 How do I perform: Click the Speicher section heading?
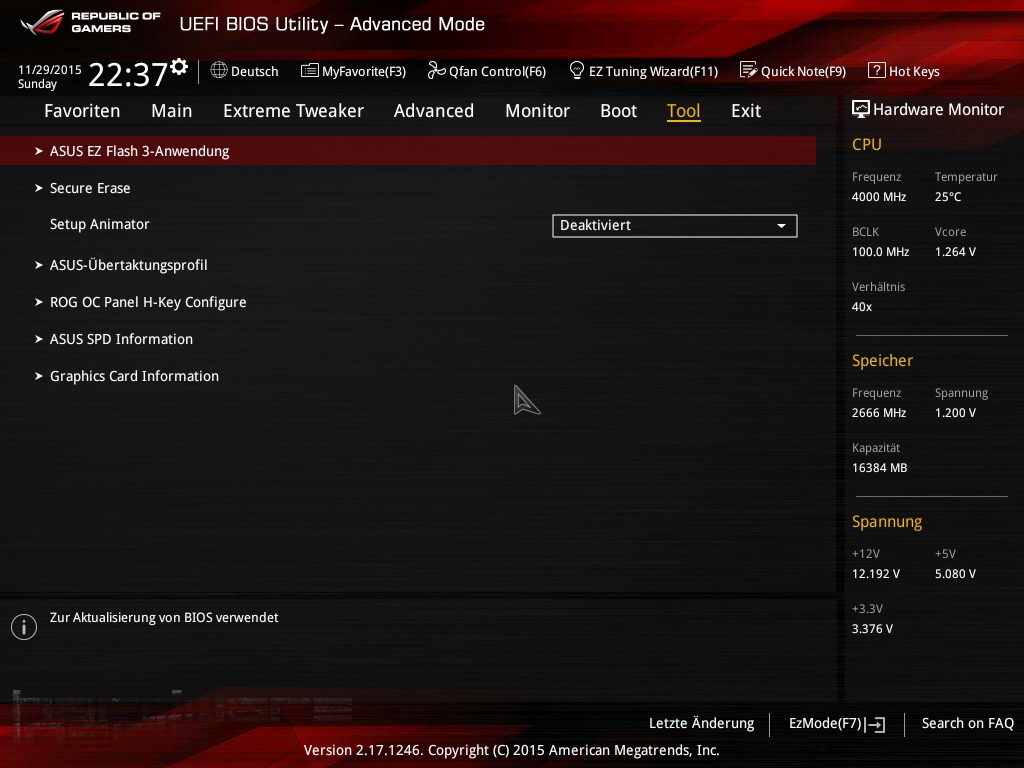coord(882,360)
